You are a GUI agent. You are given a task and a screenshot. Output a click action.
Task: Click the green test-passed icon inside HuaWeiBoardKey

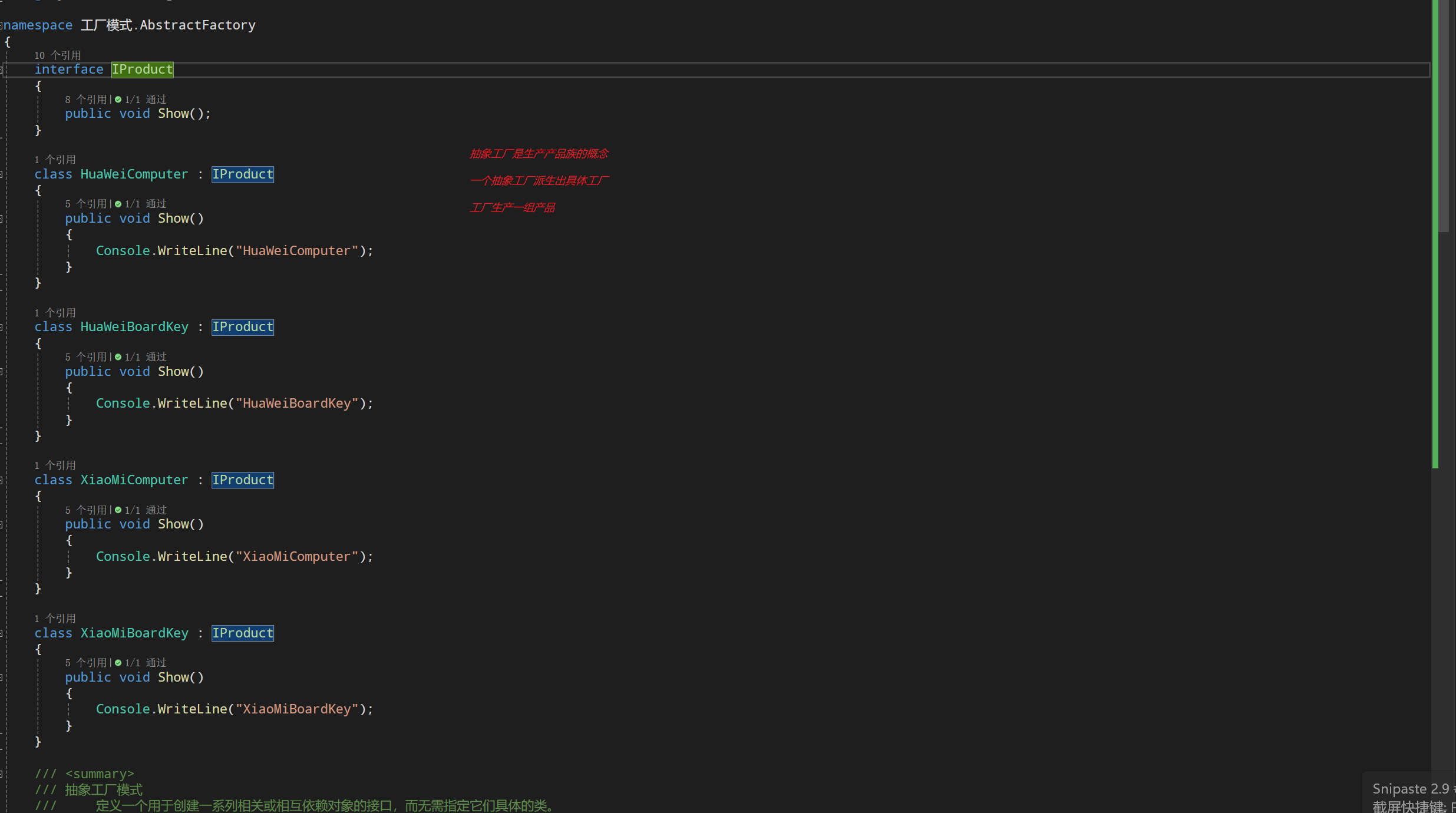pos(118,357)
